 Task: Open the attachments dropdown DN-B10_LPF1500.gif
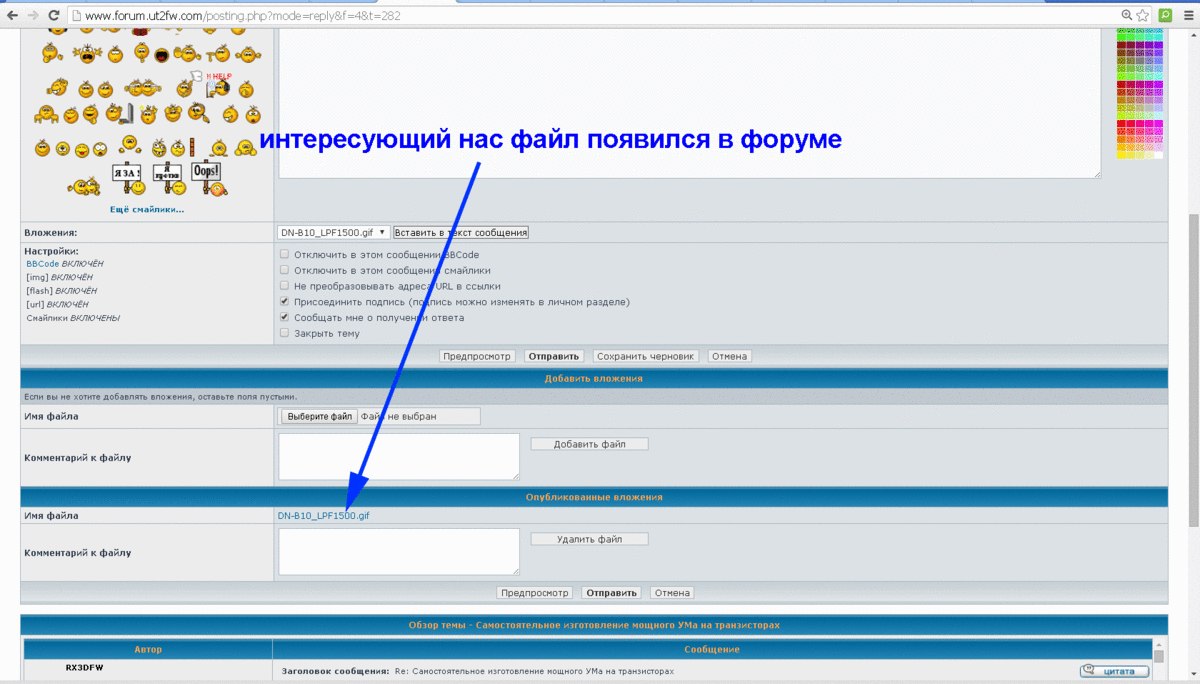(x=333, y=232)
